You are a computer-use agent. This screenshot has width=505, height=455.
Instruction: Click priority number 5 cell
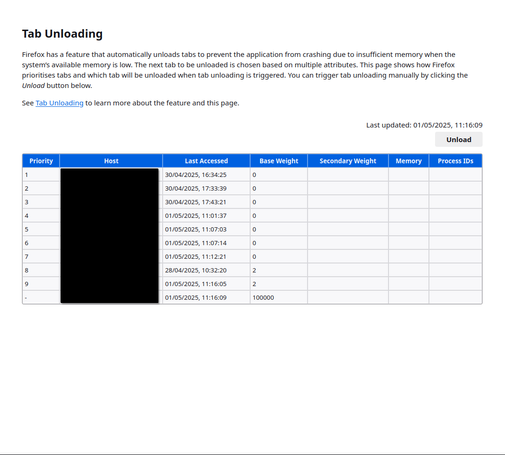point(41,229)
